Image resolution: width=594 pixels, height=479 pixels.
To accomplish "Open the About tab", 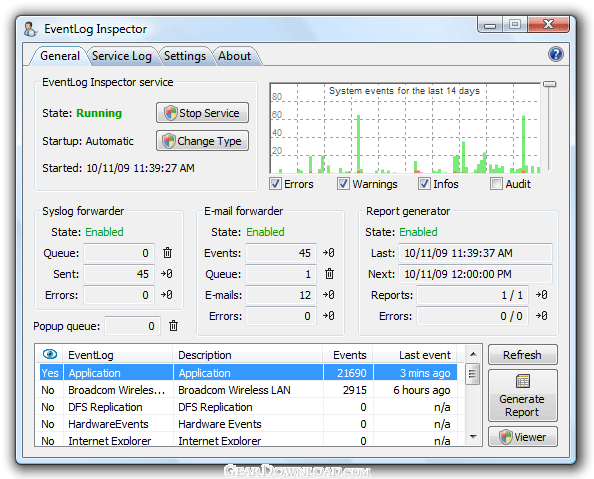I will point(234,56).
